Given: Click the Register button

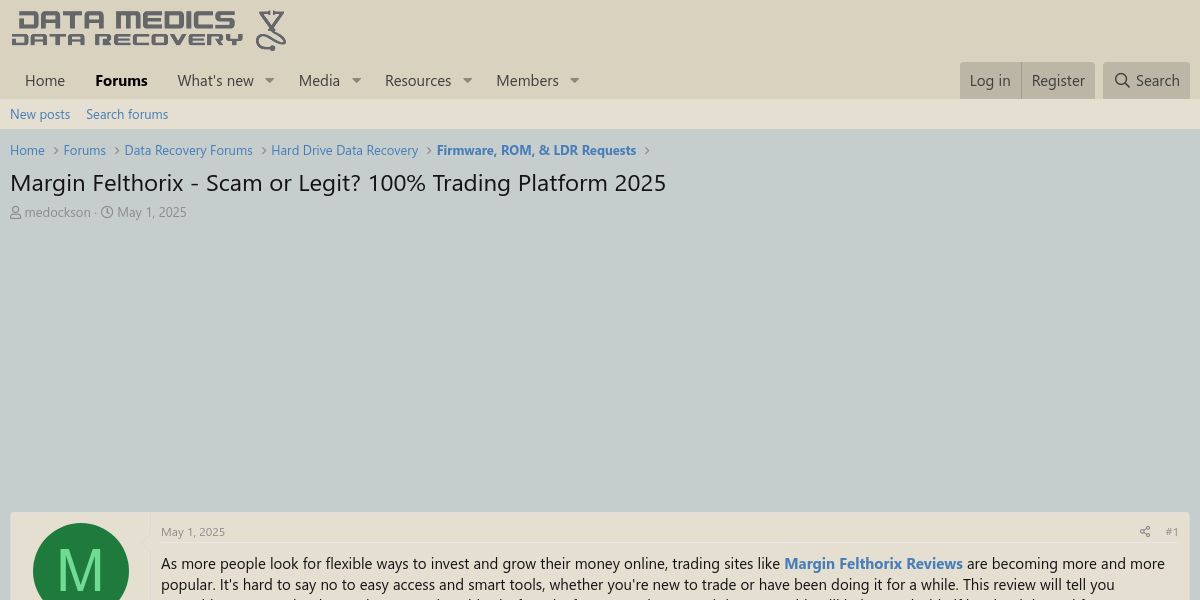Looking at the screenshot, I should click(x=1058, y=81).
